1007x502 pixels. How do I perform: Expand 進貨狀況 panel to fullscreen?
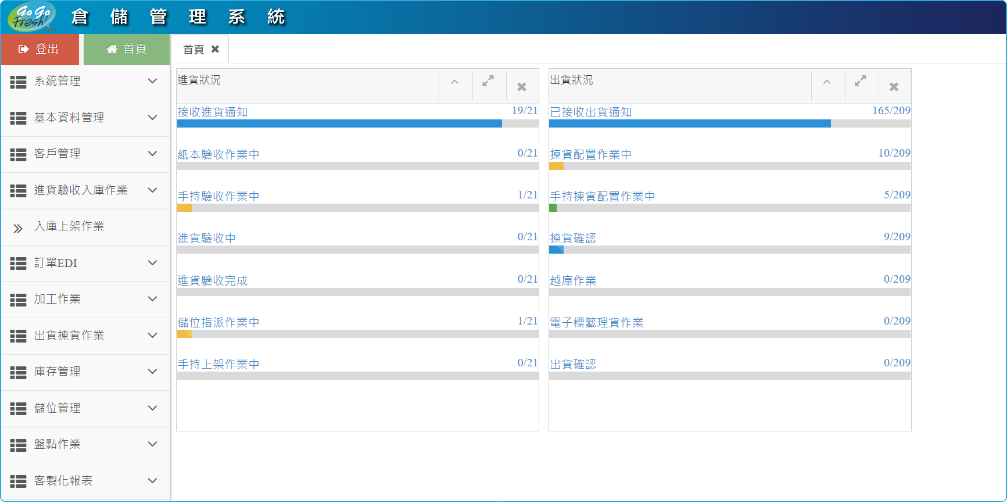(x=488, y=82)
